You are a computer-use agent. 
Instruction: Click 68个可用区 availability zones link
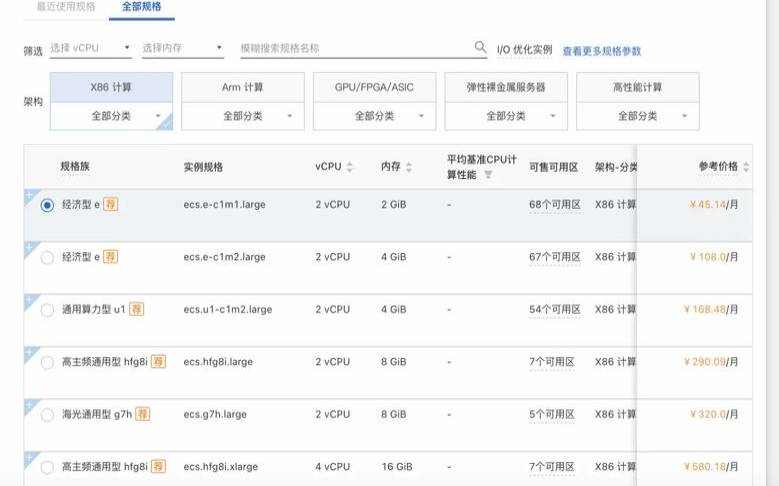(554, 205)
